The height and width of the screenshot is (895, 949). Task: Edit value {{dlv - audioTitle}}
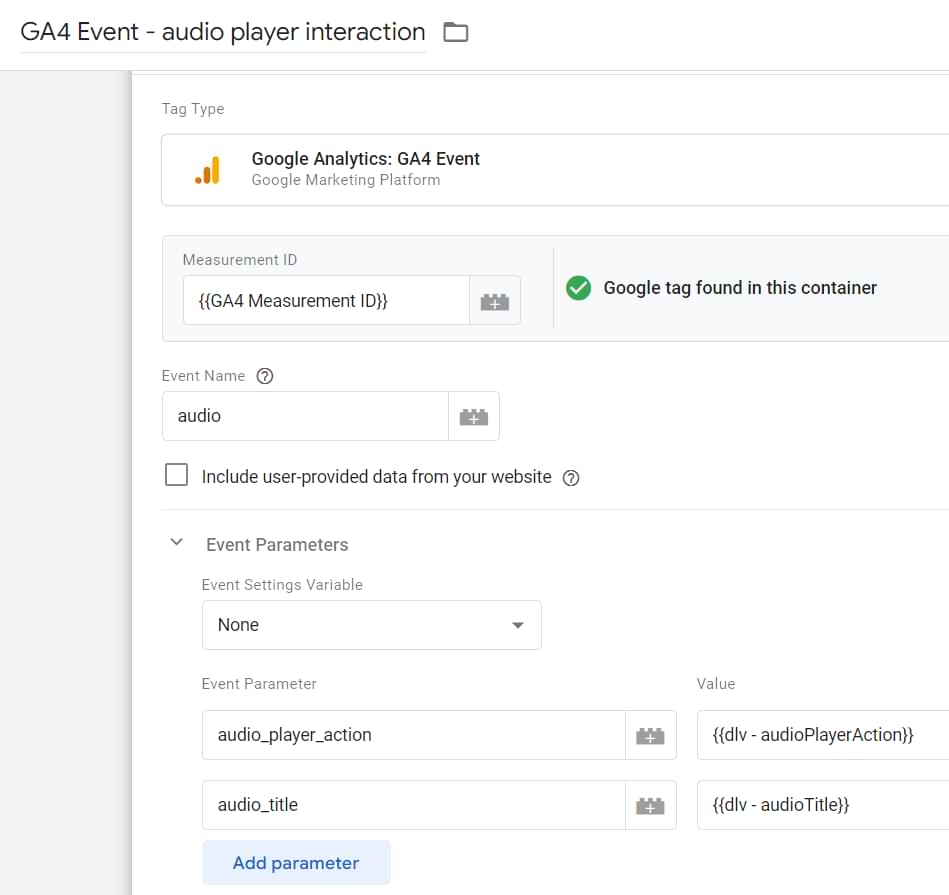click(x=823, y=805)
